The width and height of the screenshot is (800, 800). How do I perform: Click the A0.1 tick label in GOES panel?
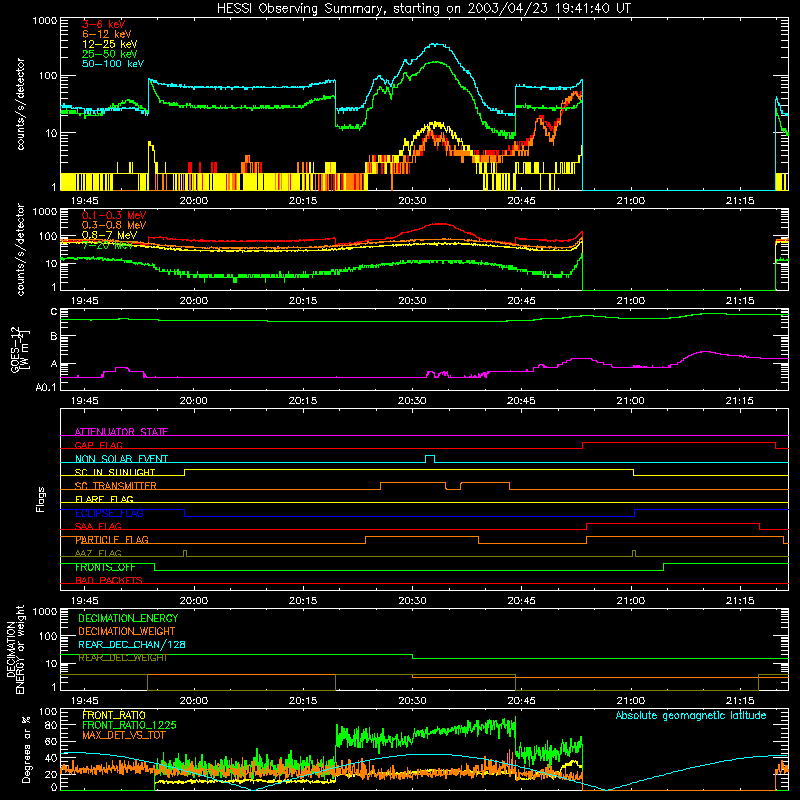[46, 387]
